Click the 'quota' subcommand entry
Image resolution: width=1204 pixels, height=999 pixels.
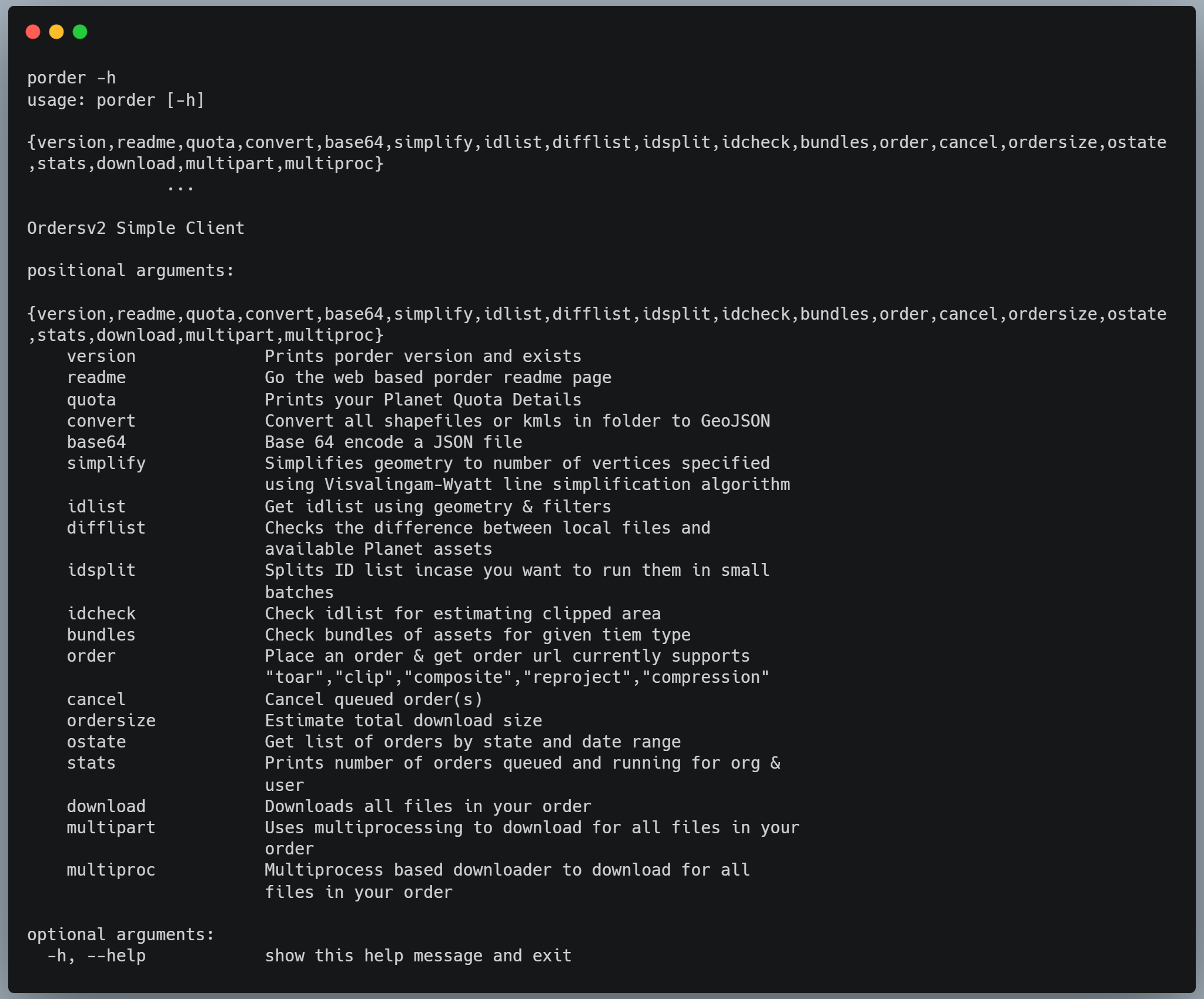pos(91,400)
